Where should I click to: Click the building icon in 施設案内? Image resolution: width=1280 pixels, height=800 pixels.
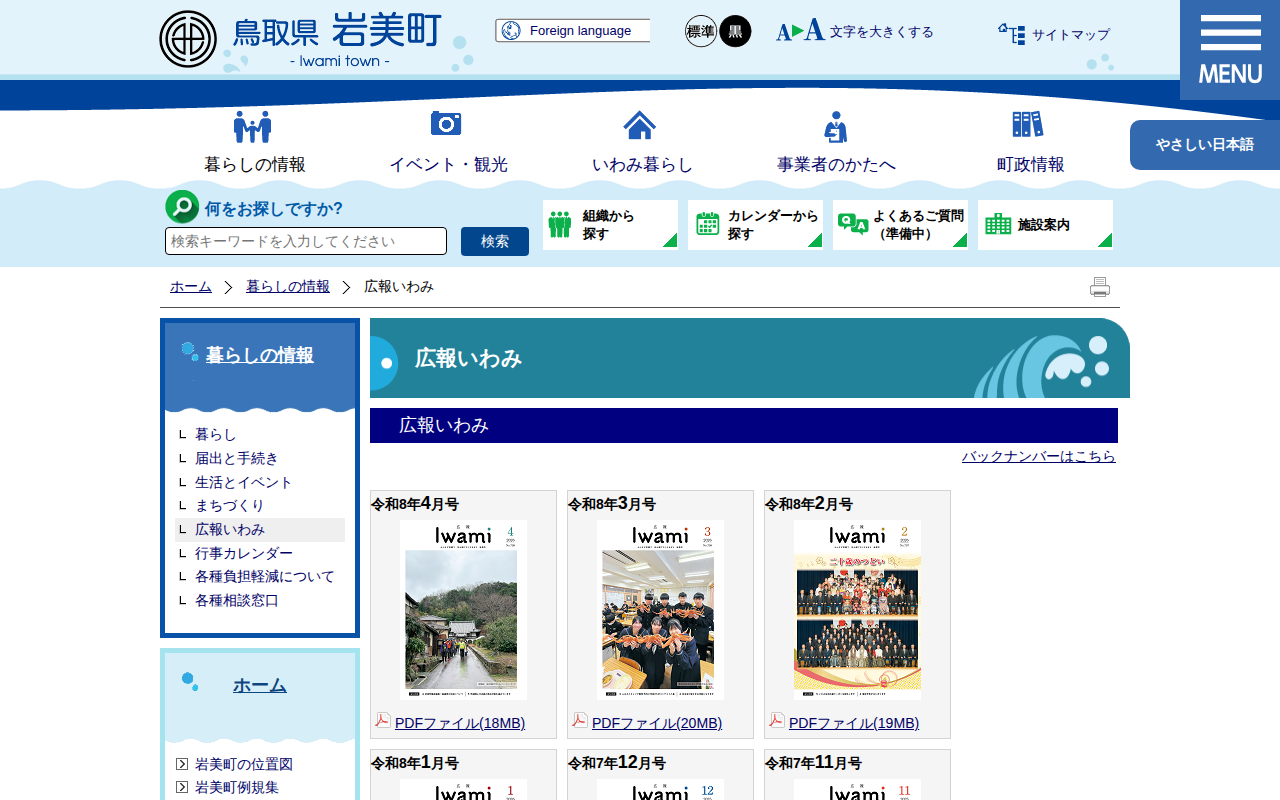pos(998,224)
